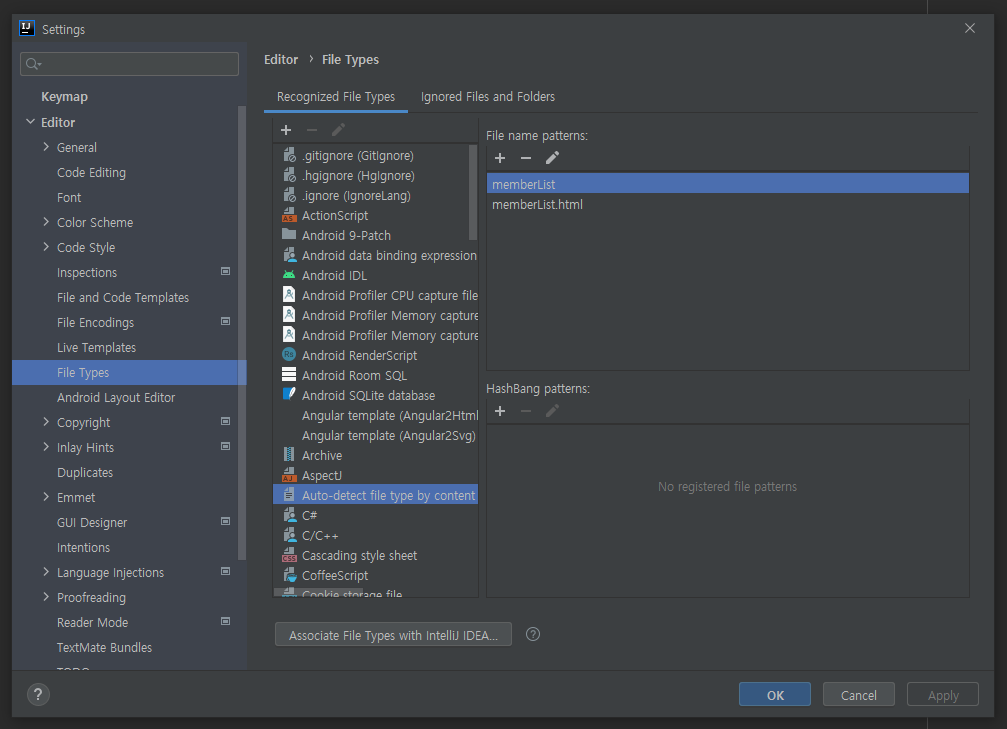Switch to Recognized File Types tab
The height and width of the screenshot is (729, 1007).
336,97
